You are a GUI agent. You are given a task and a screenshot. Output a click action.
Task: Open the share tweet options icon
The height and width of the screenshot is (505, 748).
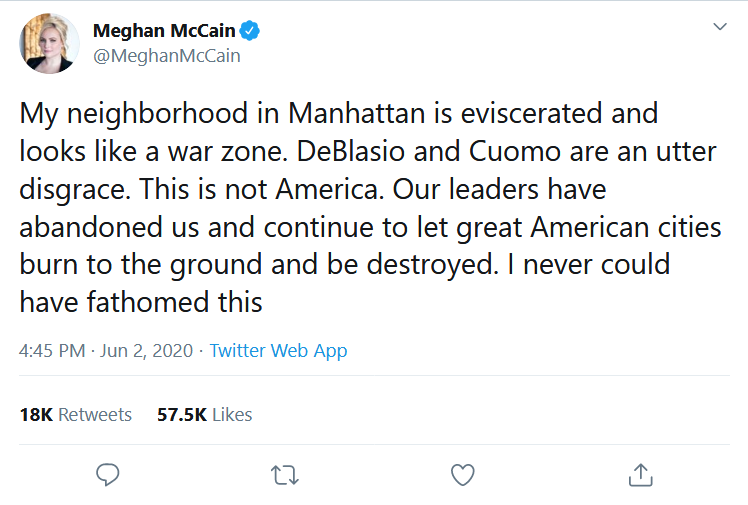[640, 474]
